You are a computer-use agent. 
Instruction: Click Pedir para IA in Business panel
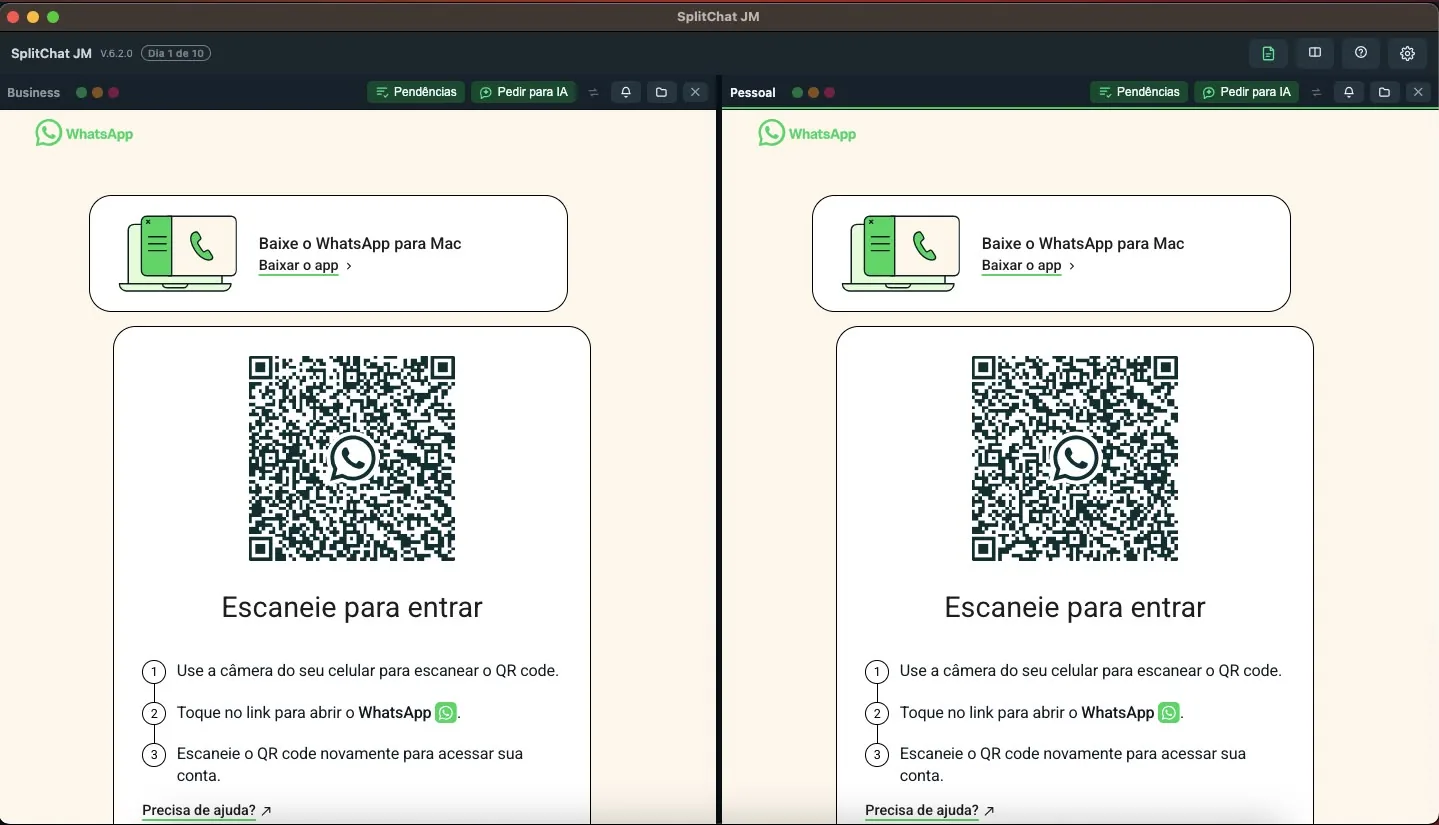tap(523, 92)
